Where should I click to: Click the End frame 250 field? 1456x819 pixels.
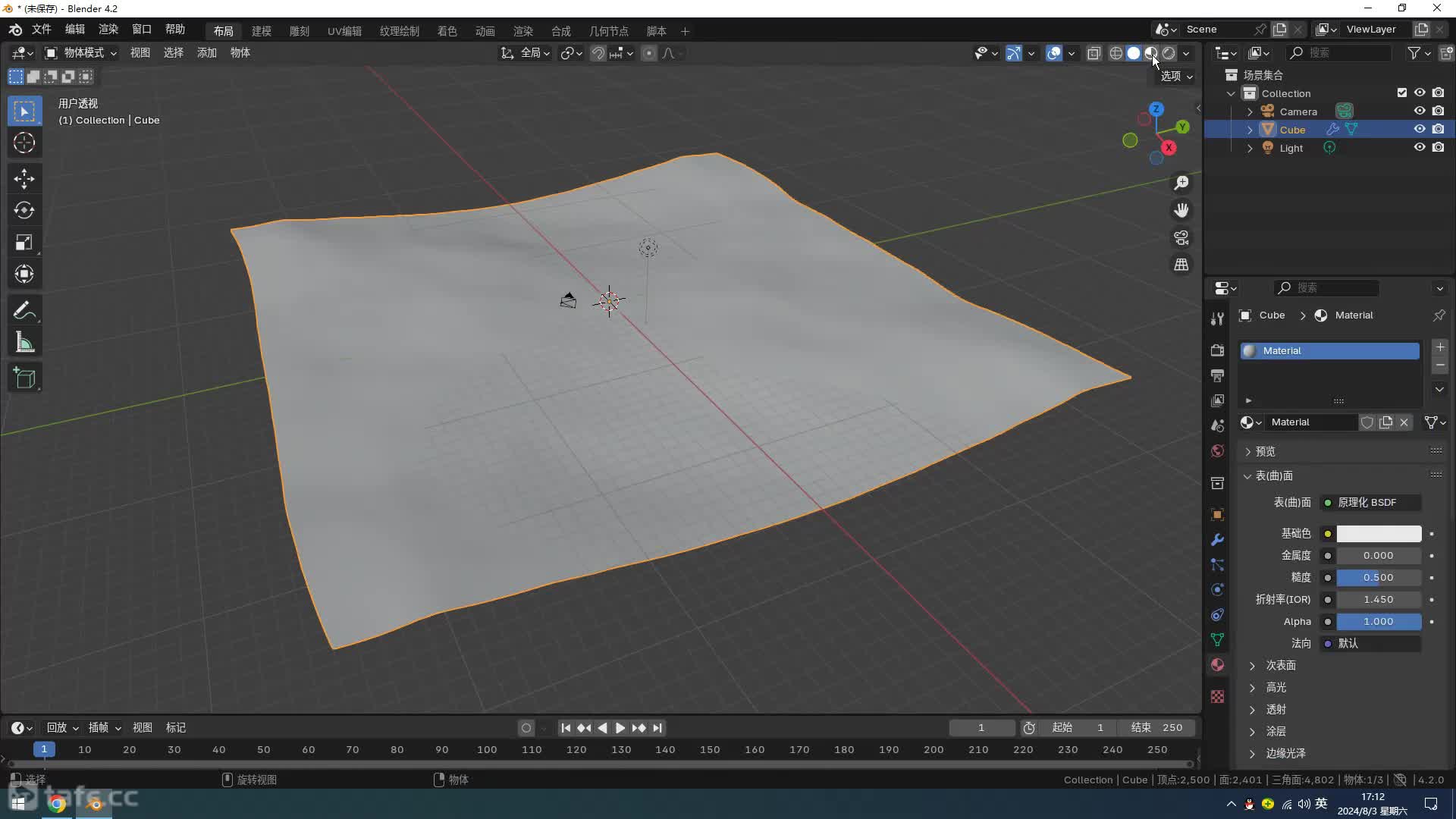(1156, 727)
